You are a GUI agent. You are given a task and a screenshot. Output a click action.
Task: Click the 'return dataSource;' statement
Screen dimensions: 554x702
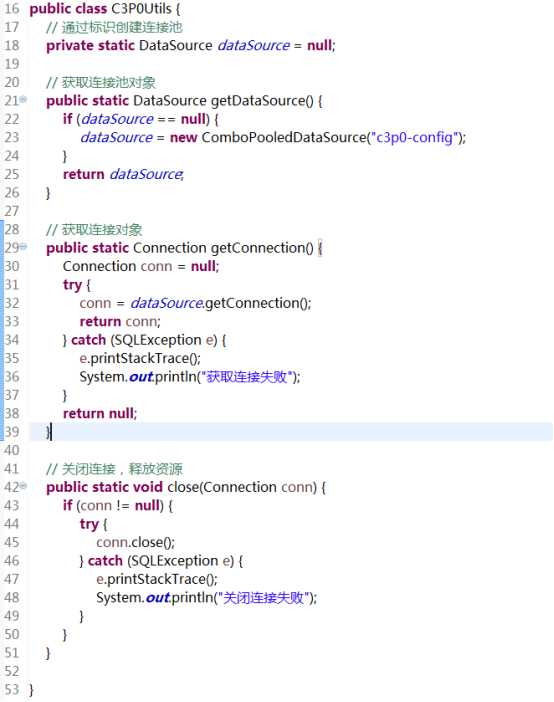[x=124, y=174]
